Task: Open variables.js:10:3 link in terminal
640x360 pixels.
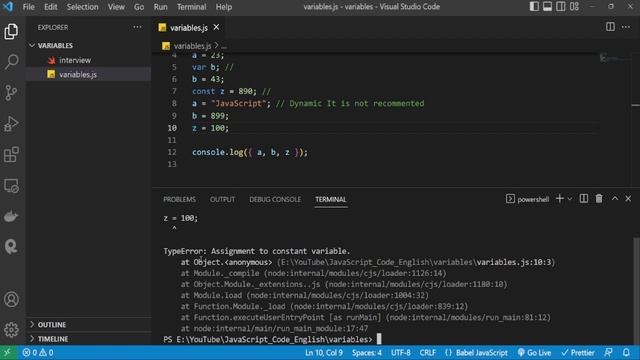Action: tap(514, 262)
